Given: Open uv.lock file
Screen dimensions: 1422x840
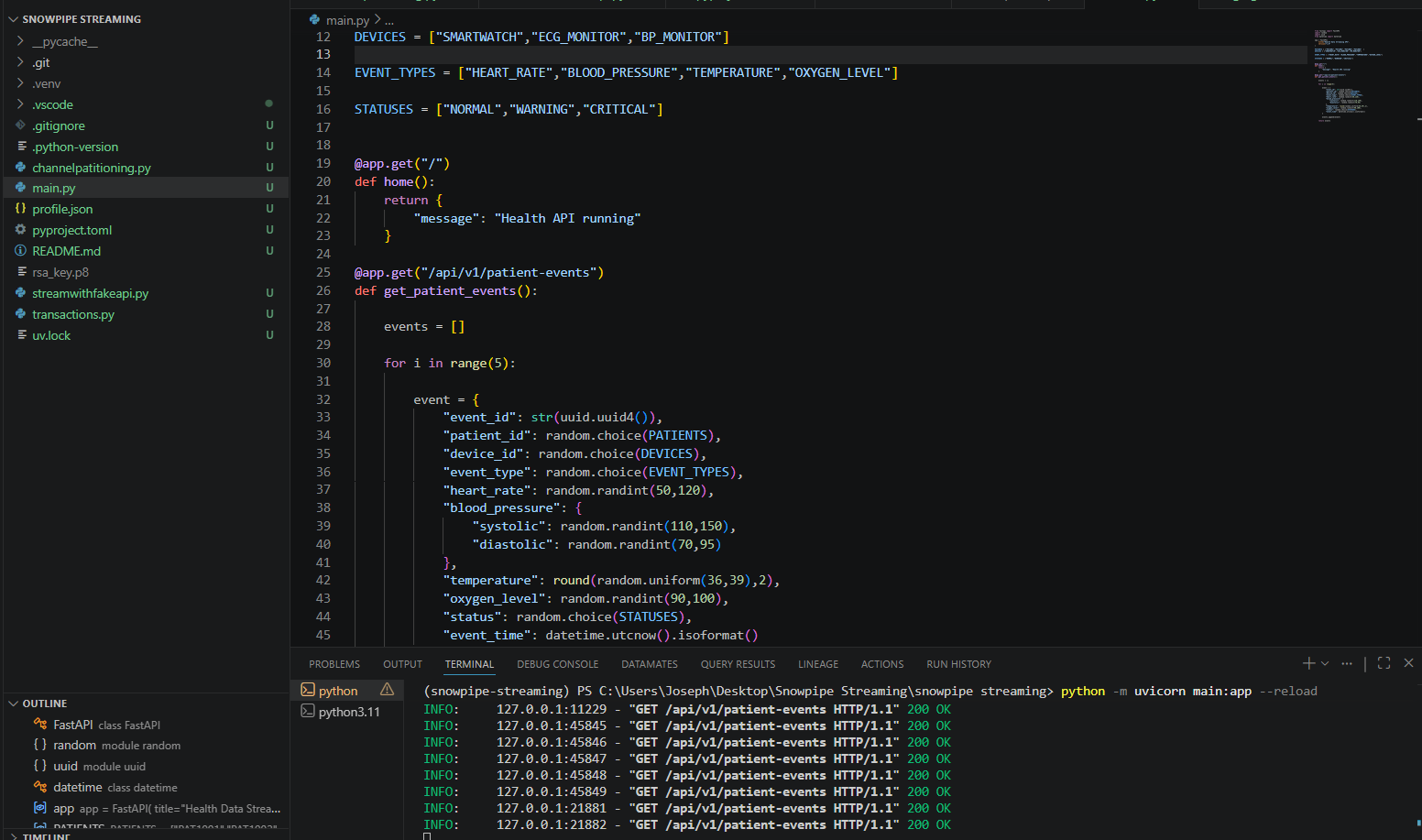Looking at the screenshot, I should pos(51,335).
